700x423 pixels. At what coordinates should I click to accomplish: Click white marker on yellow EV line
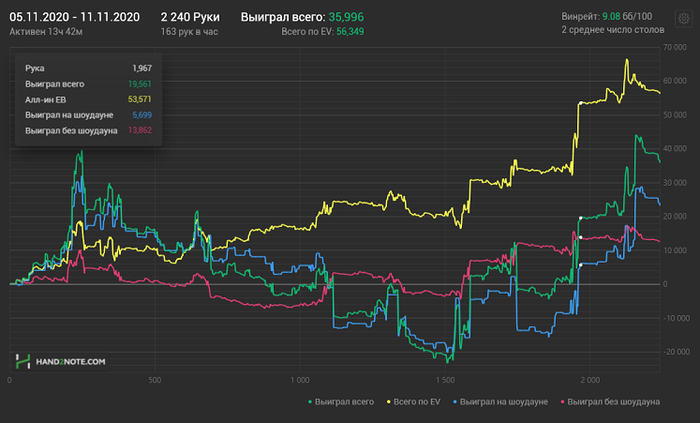pyautogui.click(x=580, y=103)
